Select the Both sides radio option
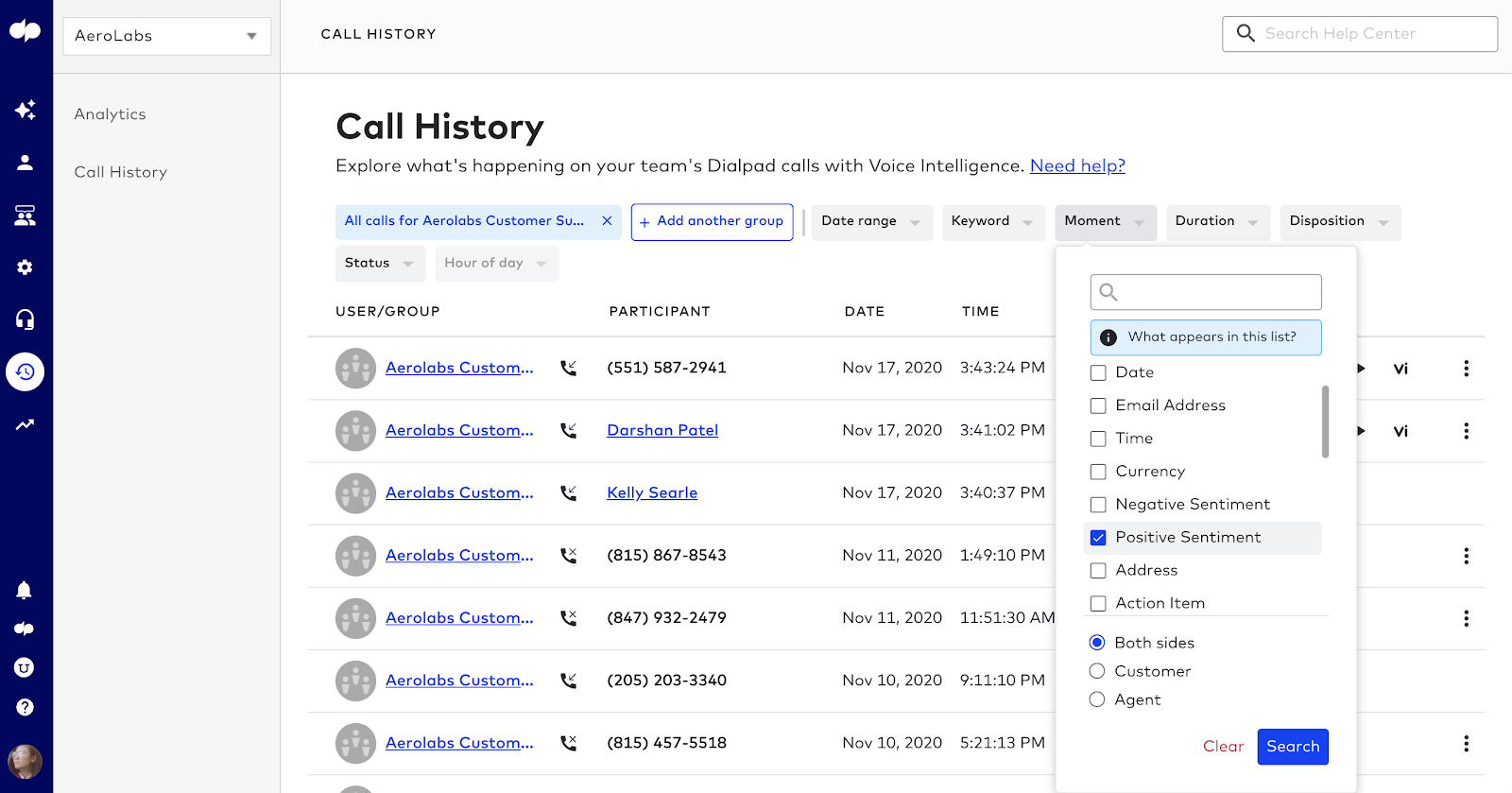The width and height of the screenshot is (1512, 793). (x=1097, y=643)
